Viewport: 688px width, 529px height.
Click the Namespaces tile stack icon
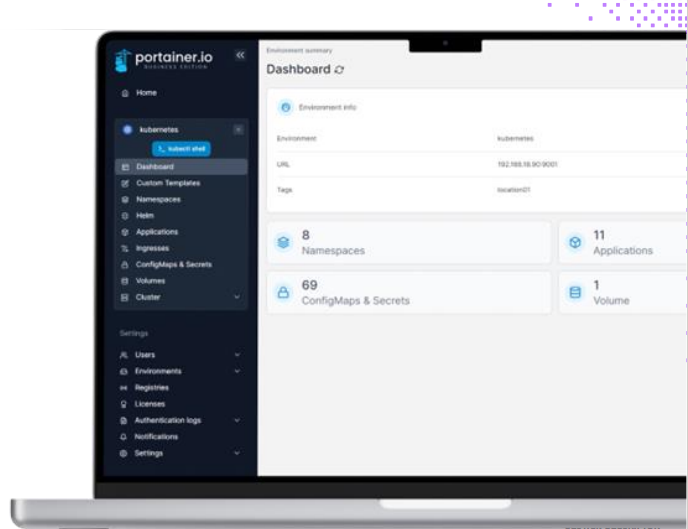pyautogui.click(x=283, y=242)
